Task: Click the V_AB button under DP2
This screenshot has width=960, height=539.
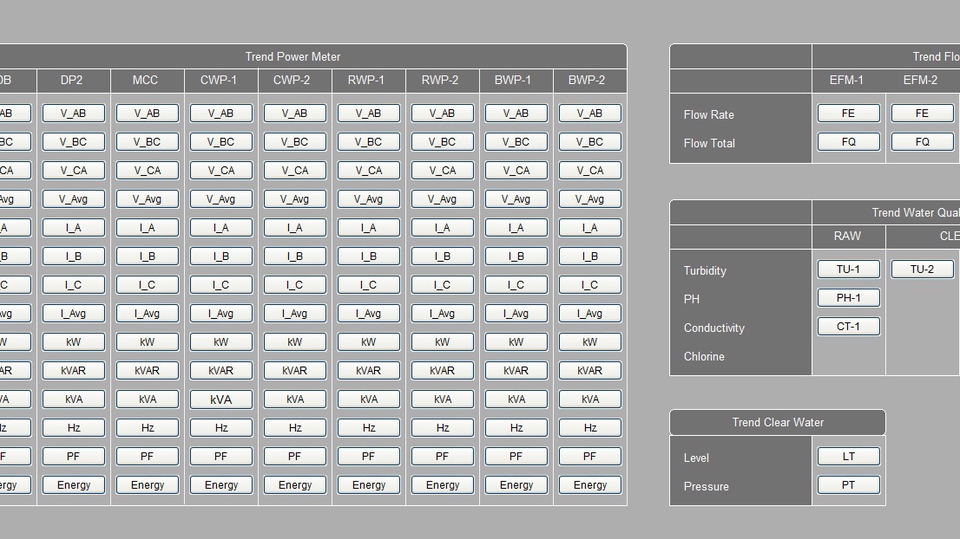Action: [73, 113]
